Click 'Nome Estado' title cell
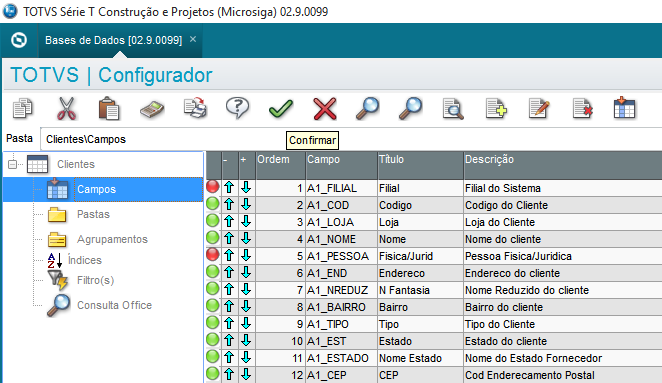 click(420, 358)
